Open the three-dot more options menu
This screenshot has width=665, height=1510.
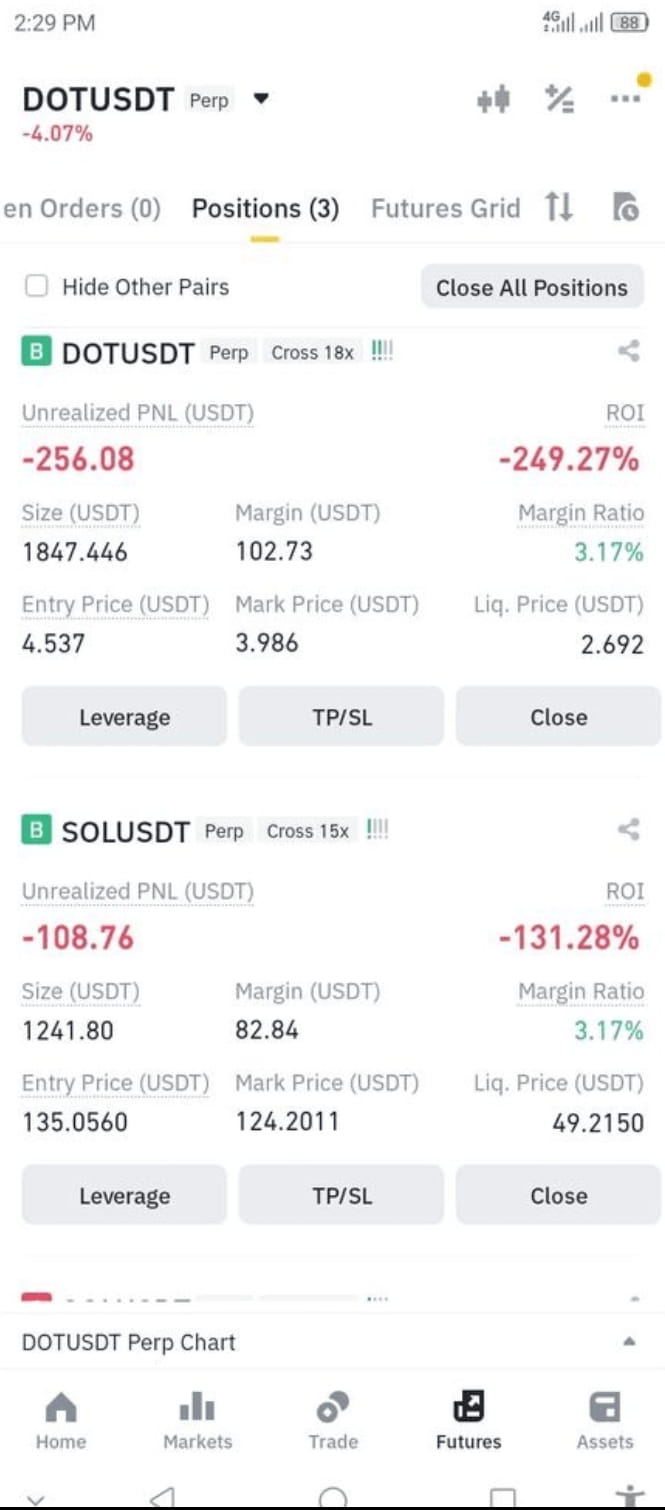tap(627, 97)
